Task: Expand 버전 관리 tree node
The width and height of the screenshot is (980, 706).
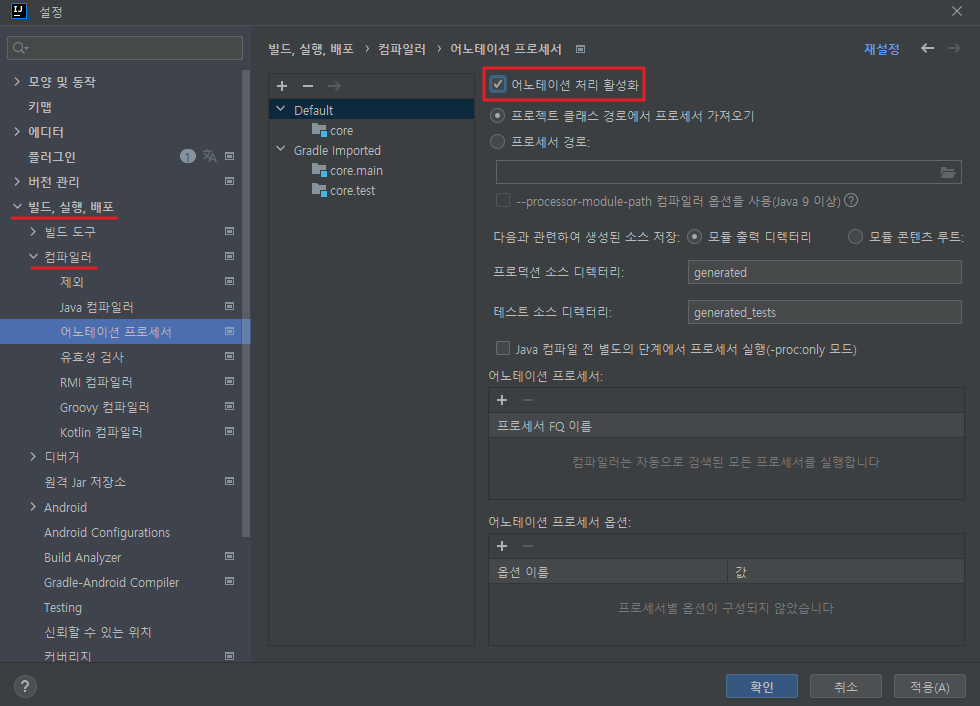Action: pyautogui.click(x=17, y=181)
